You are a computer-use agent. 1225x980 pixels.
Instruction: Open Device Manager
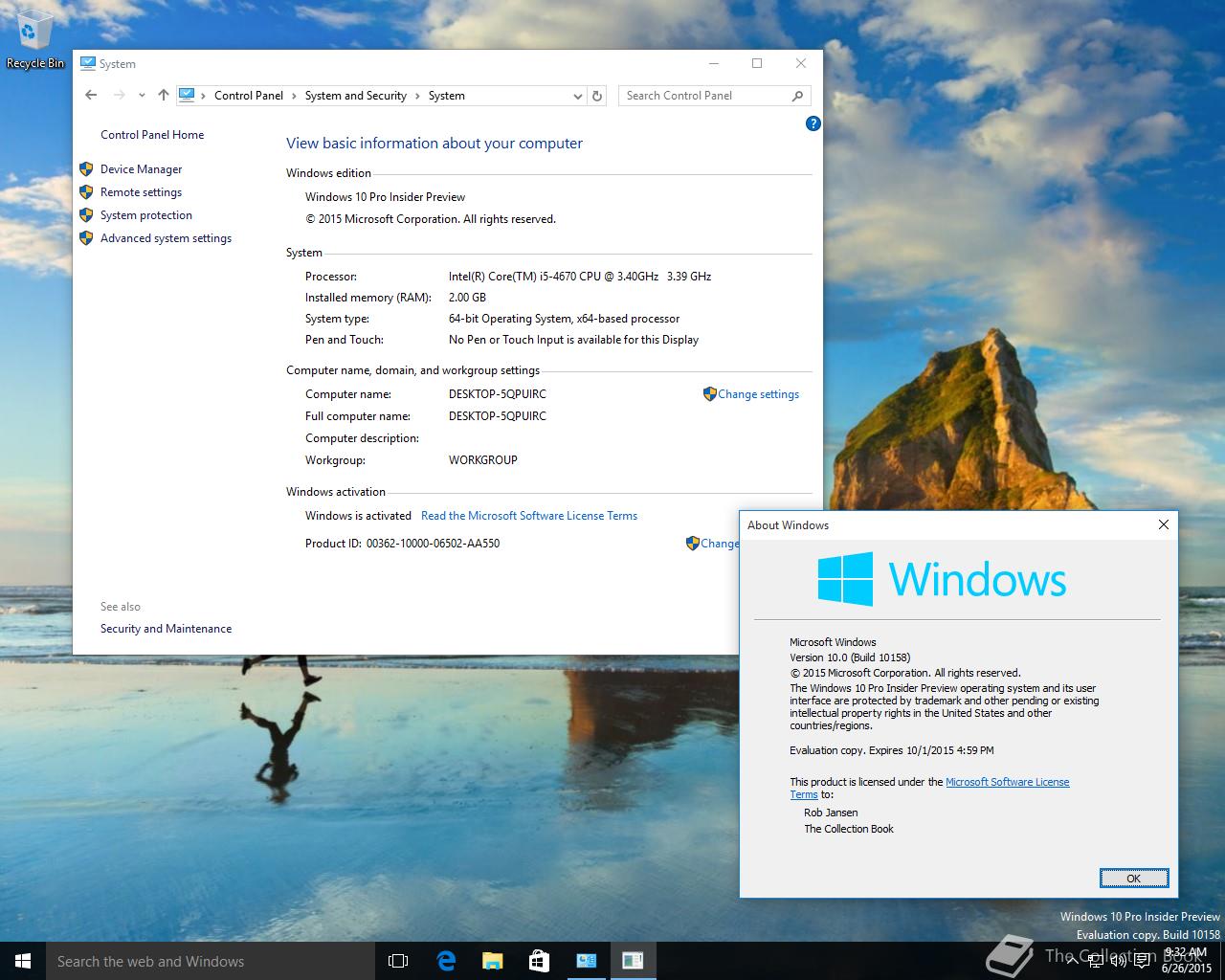[141, 169]
